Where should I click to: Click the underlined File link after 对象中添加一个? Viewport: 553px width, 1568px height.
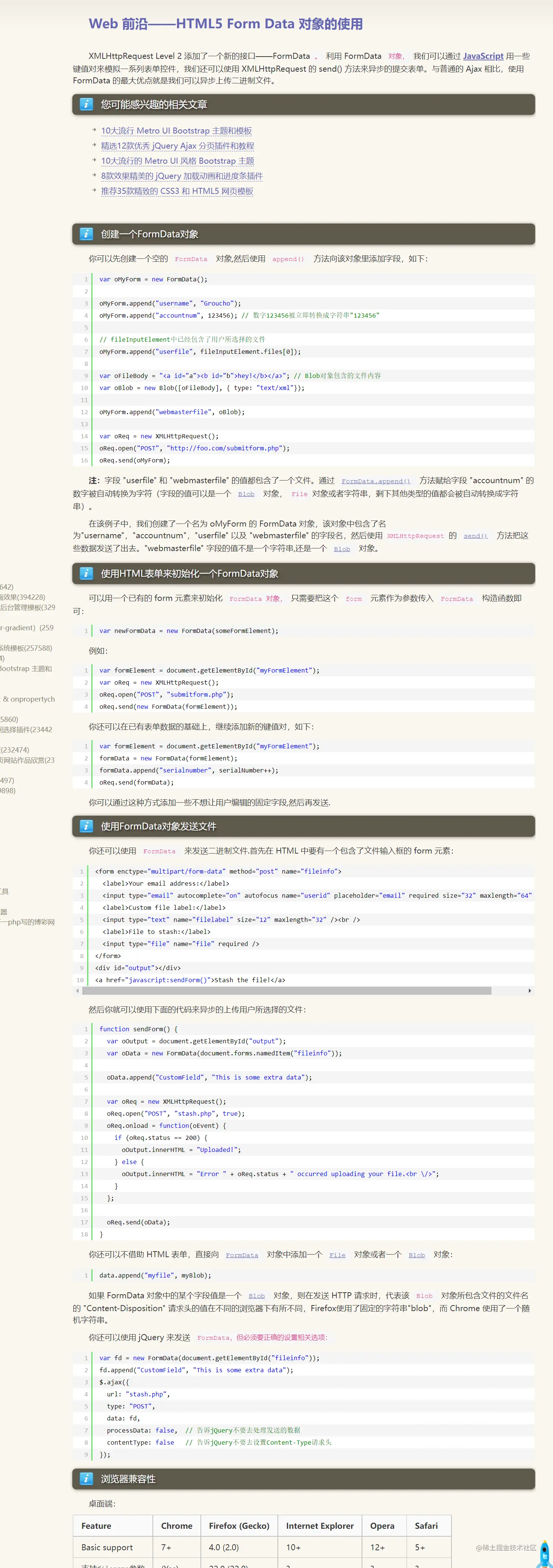(337, 1255)
